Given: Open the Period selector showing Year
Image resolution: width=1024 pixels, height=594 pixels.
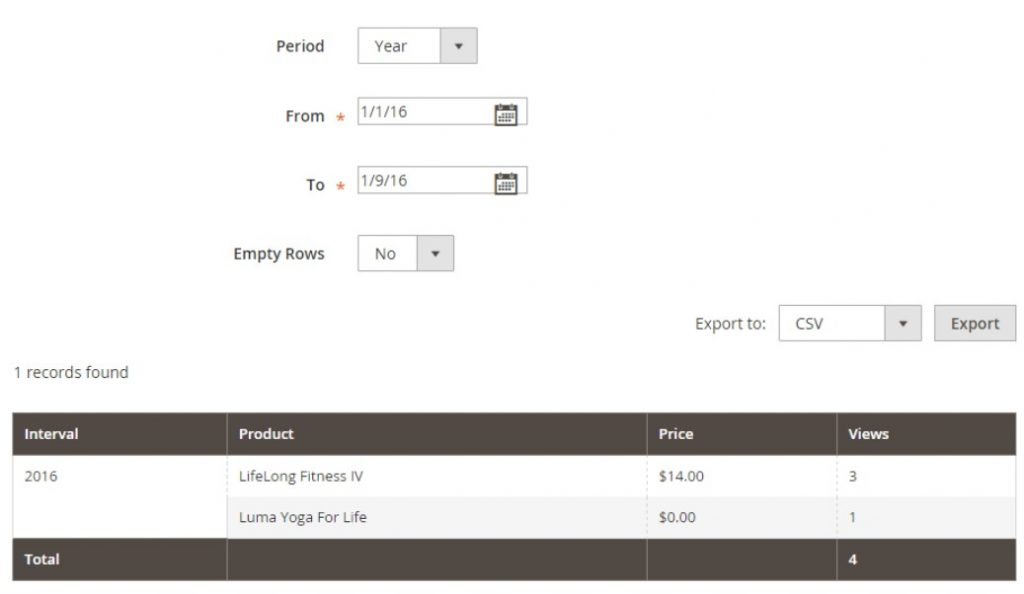Looking at the screenshot, I should pyautogui.click(x=400, y=45).
